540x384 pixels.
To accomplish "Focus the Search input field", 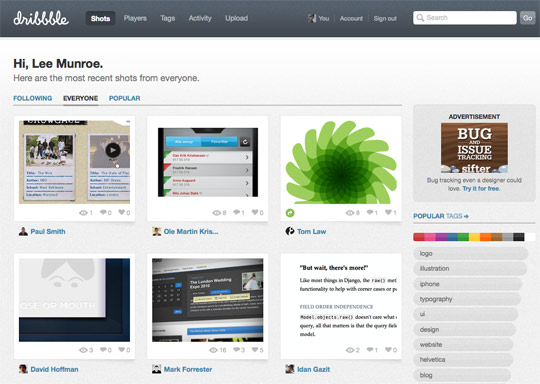I will click(x=465, y=18).
